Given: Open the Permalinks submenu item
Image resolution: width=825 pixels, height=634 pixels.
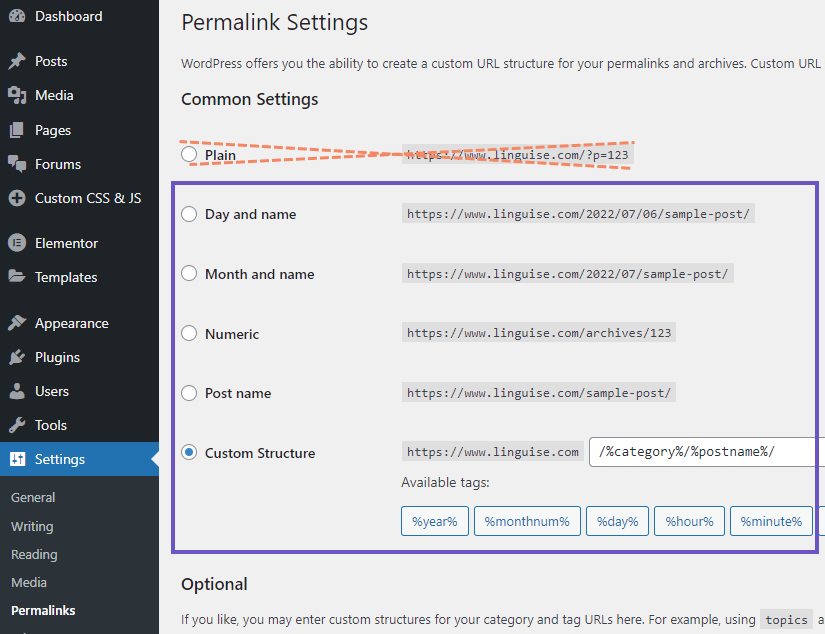Looking at the screenshot, I should (43, 610).
